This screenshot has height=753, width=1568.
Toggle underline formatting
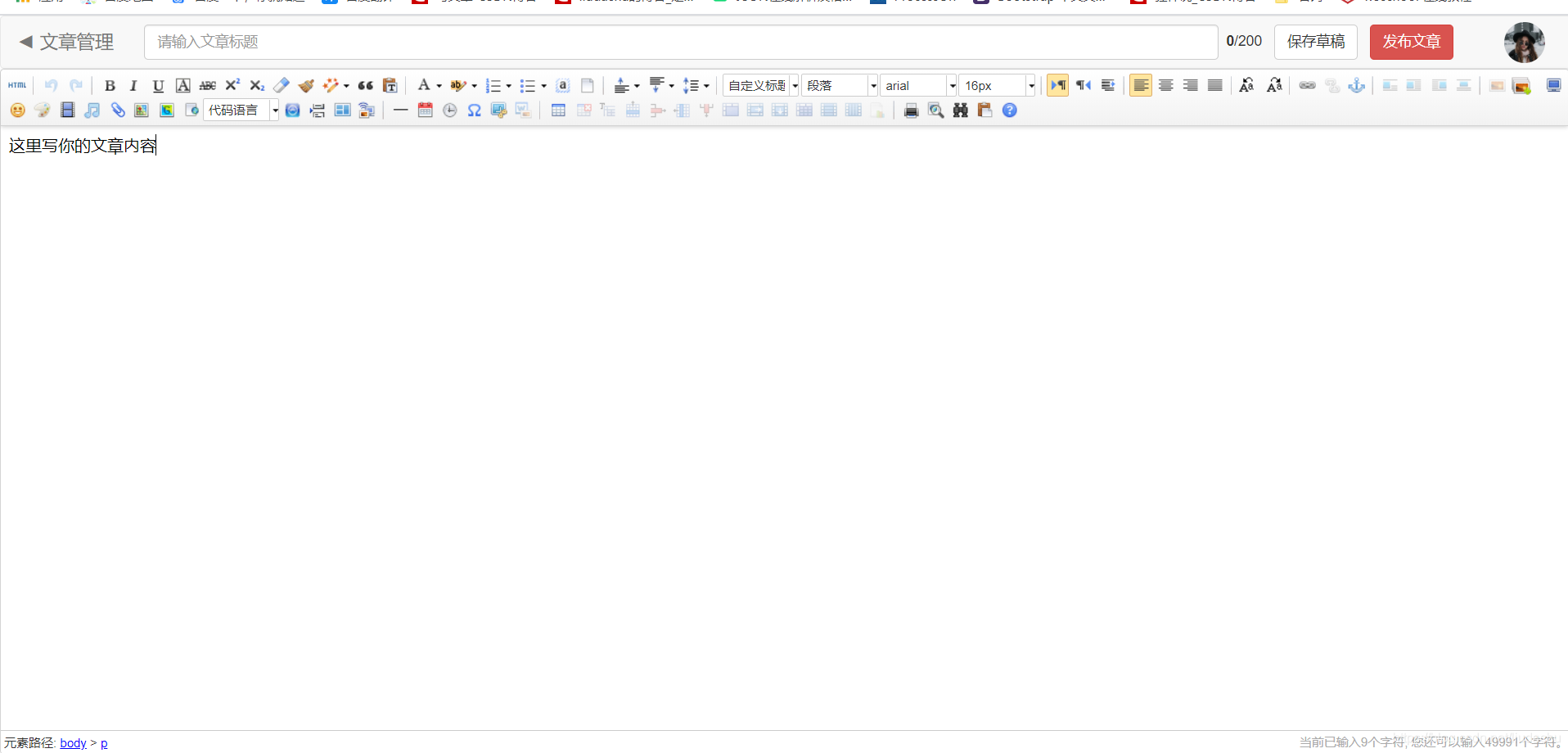click(x=158, y=85)
